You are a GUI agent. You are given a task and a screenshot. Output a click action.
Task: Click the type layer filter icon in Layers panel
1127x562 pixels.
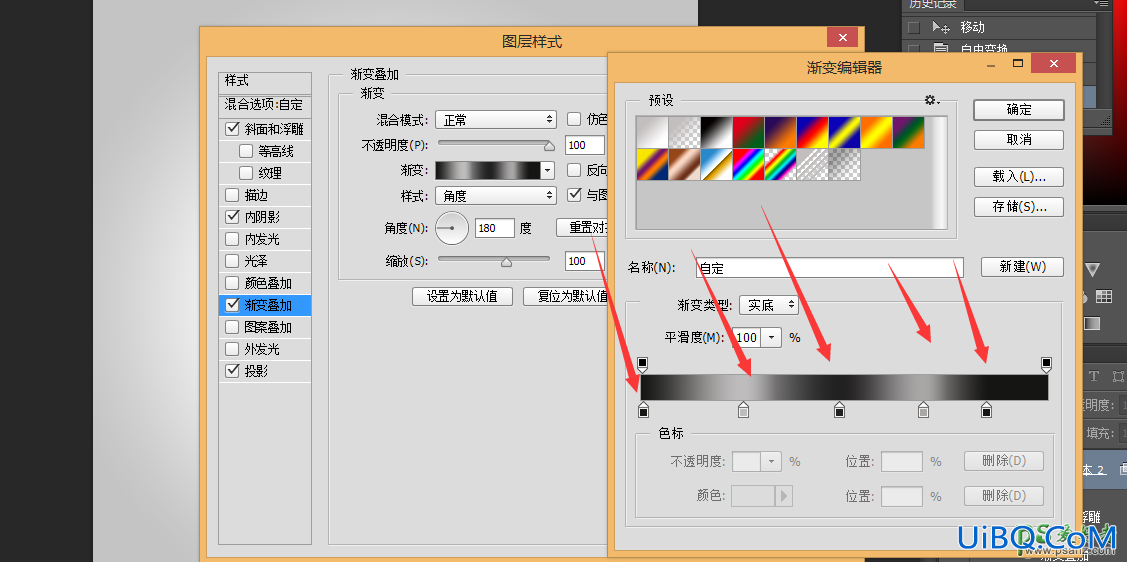[1094, 376]
